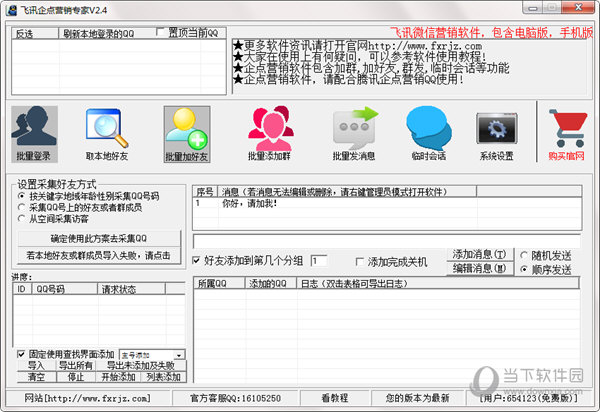Click the 日志 log column header
The image size is (600, 412).
[438, 283]
